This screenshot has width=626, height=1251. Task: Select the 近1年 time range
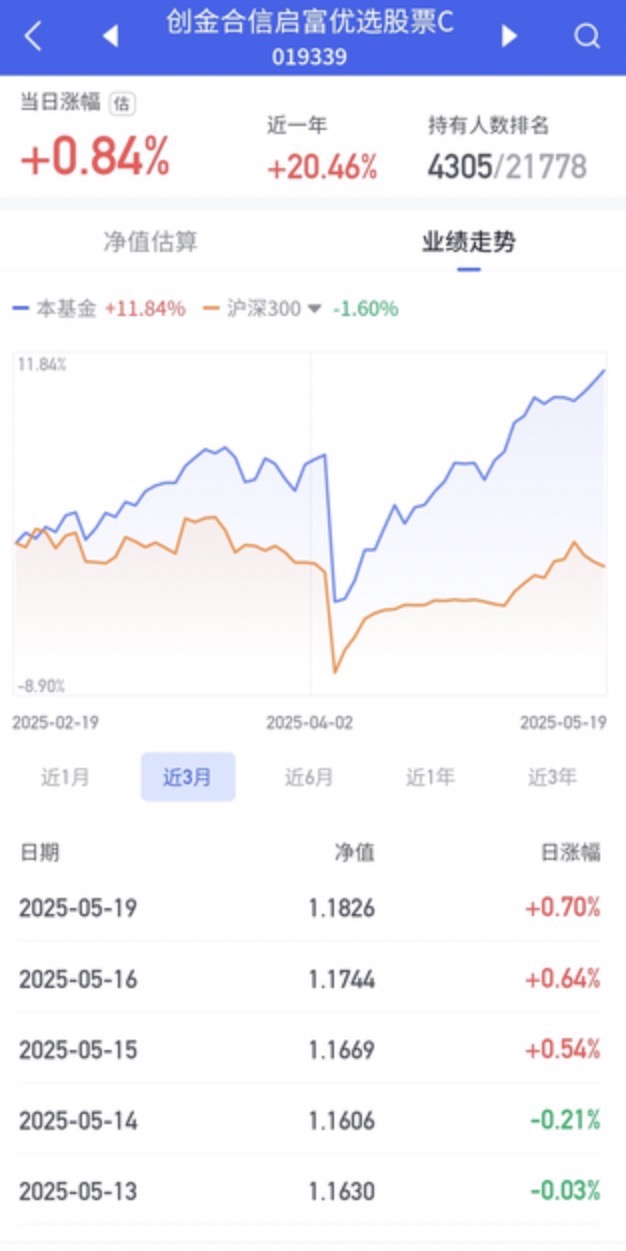(430, 777)
